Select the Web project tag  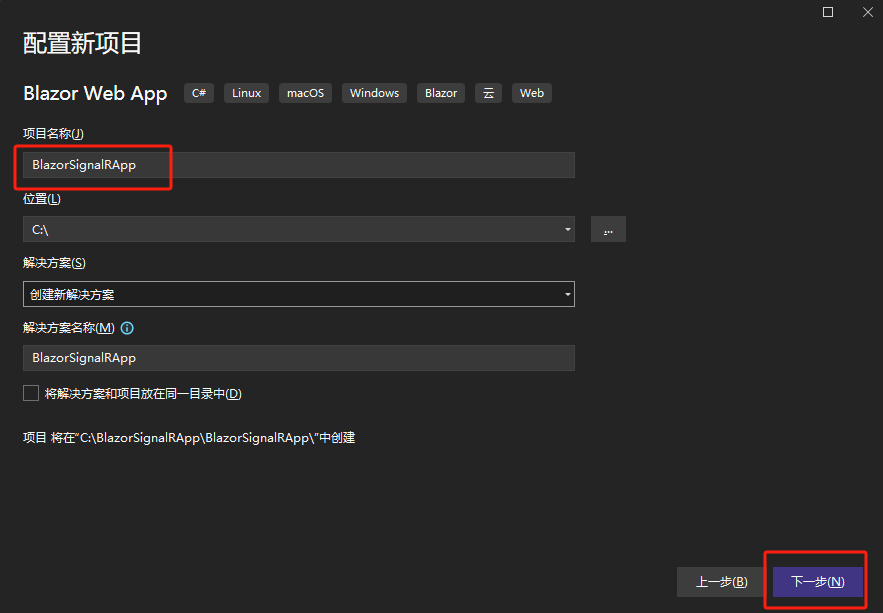tap(531, 93)
